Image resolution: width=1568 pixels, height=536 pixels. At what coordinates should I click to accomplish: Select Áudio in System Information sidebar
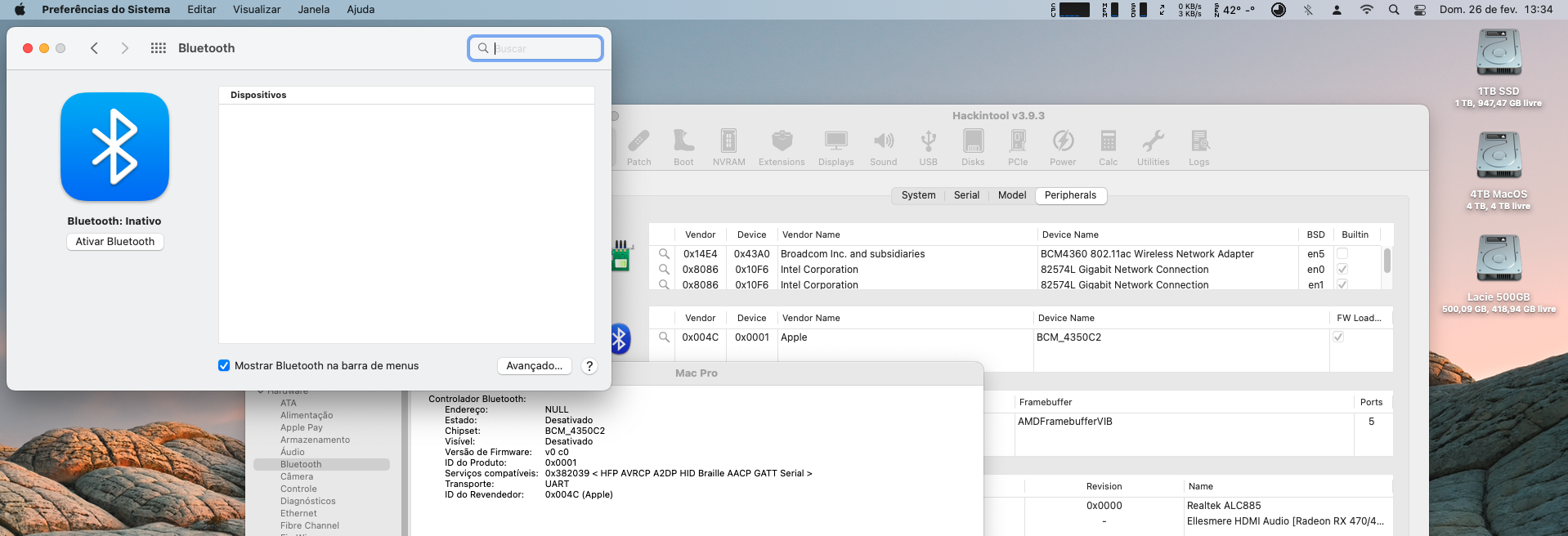pyautogui.click(x=293, y=452)
